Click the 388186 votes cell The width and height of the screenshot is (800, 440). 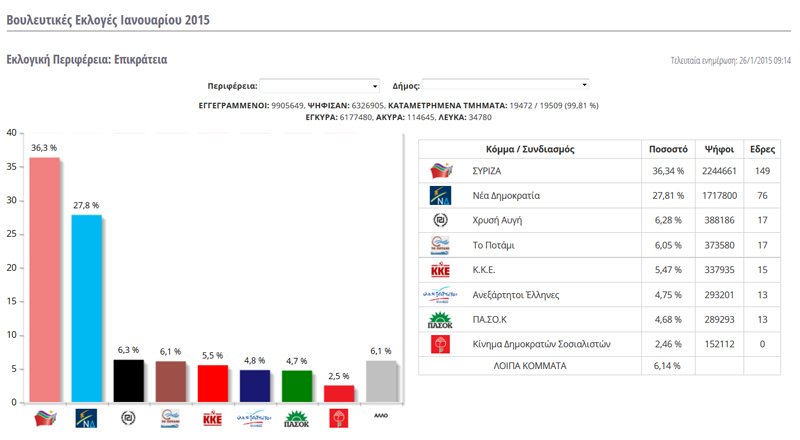click(719, 221)
